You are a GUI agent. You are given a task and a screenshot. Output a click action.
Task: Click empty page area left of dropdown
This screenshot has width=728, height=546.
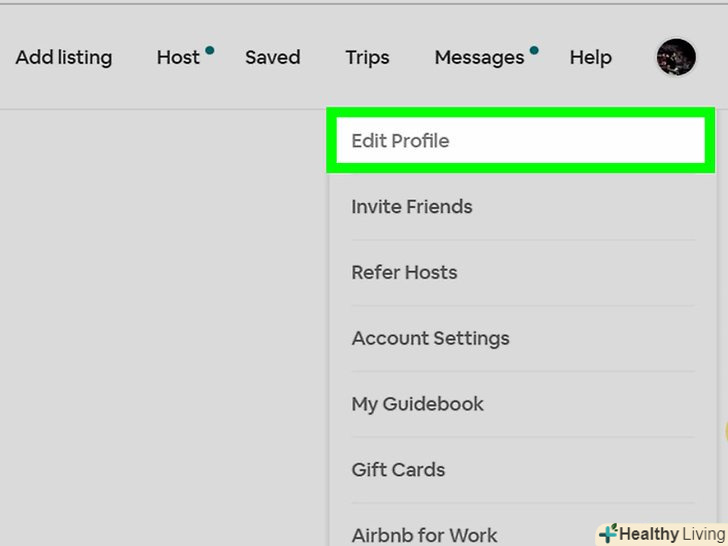(x=160, y=320)
